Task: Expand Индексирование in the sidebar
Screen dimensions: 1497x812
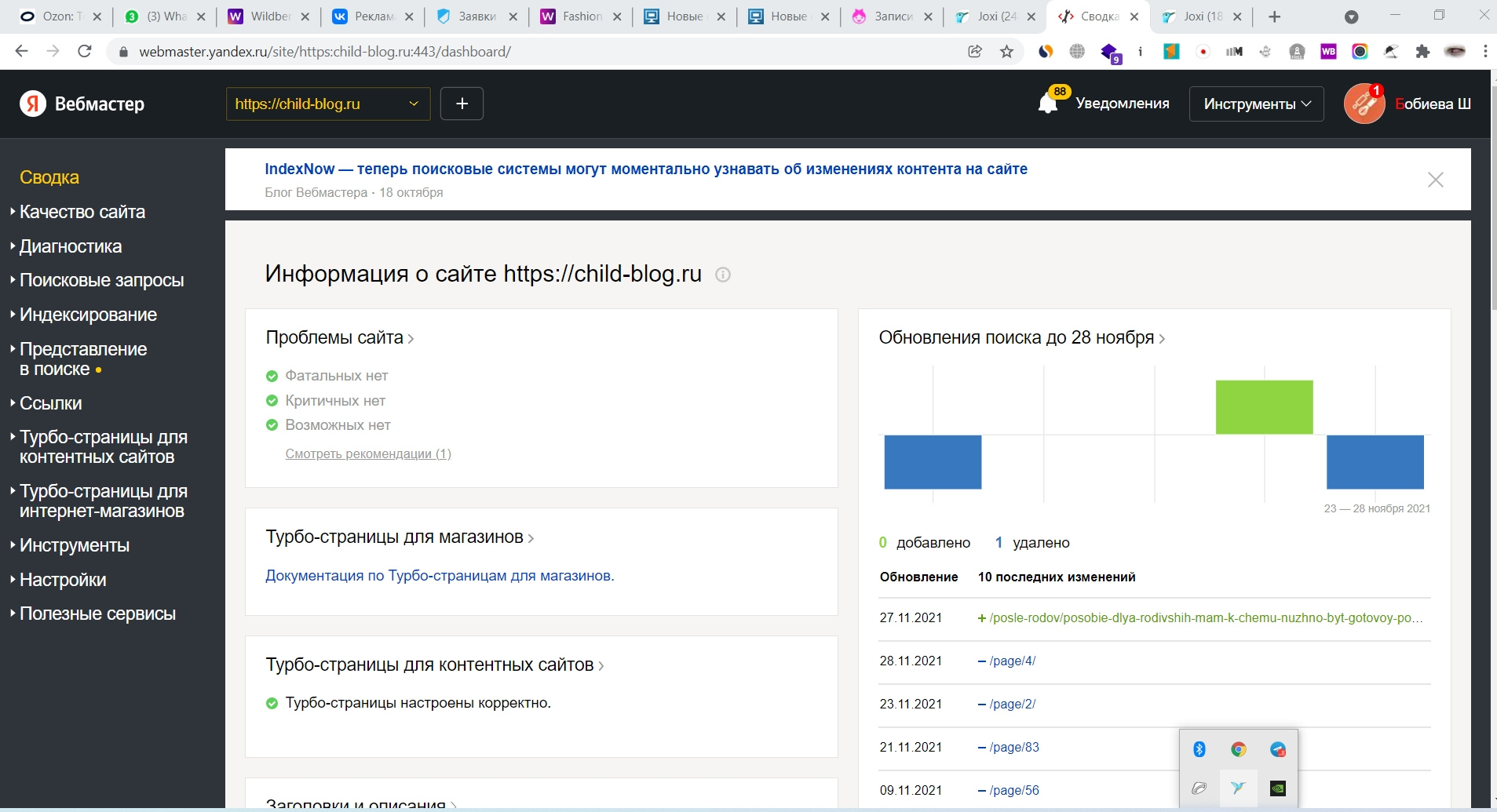Action: (88, 315)
